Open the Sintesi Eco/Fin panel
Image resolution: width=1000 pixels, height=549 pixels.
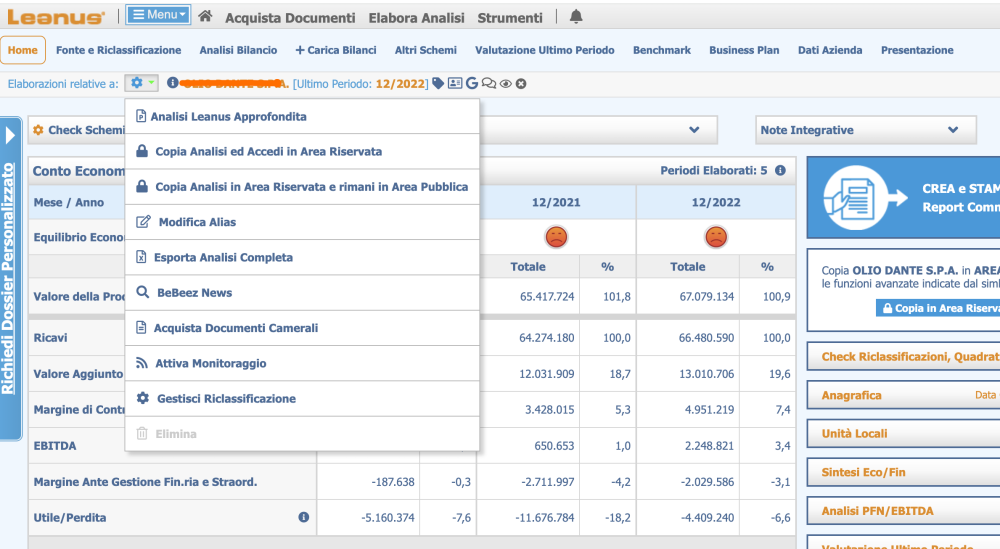point(864,472)
